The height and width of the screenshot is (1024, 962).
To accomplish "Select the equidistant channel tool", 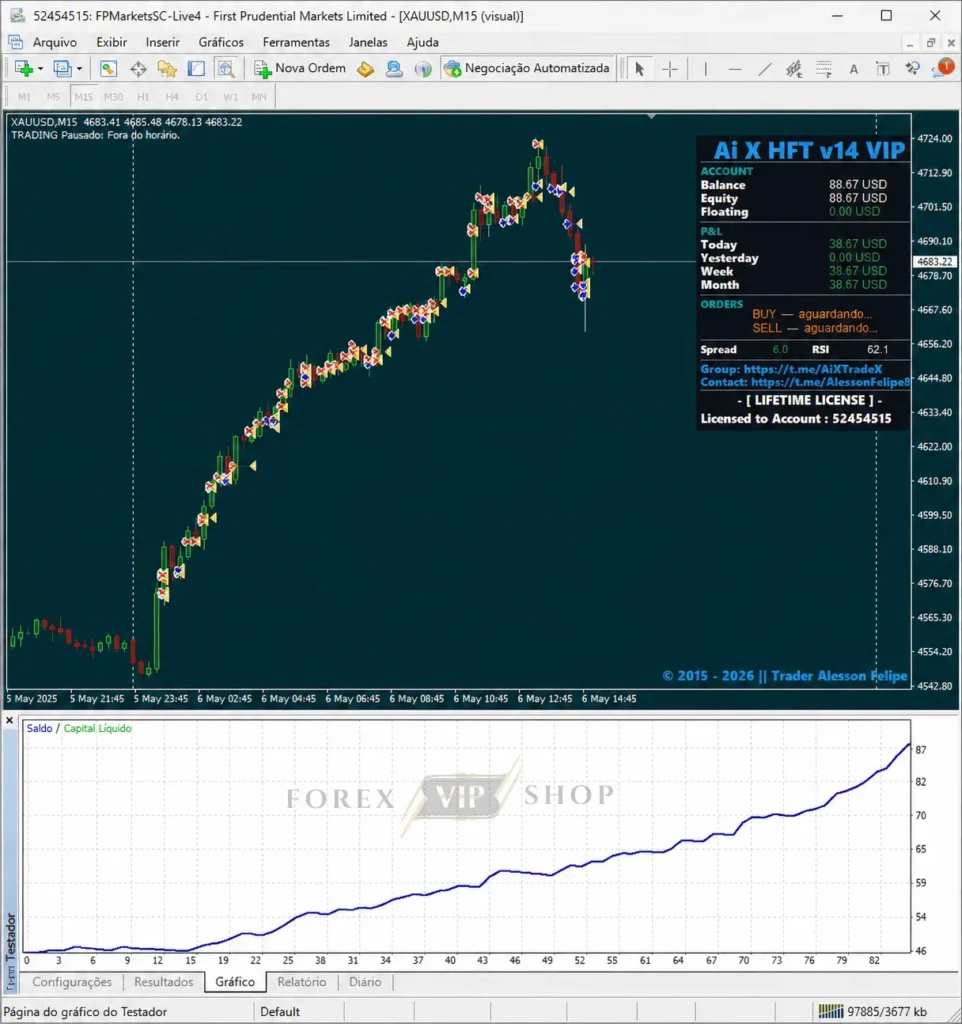I will tap(794, 69).
